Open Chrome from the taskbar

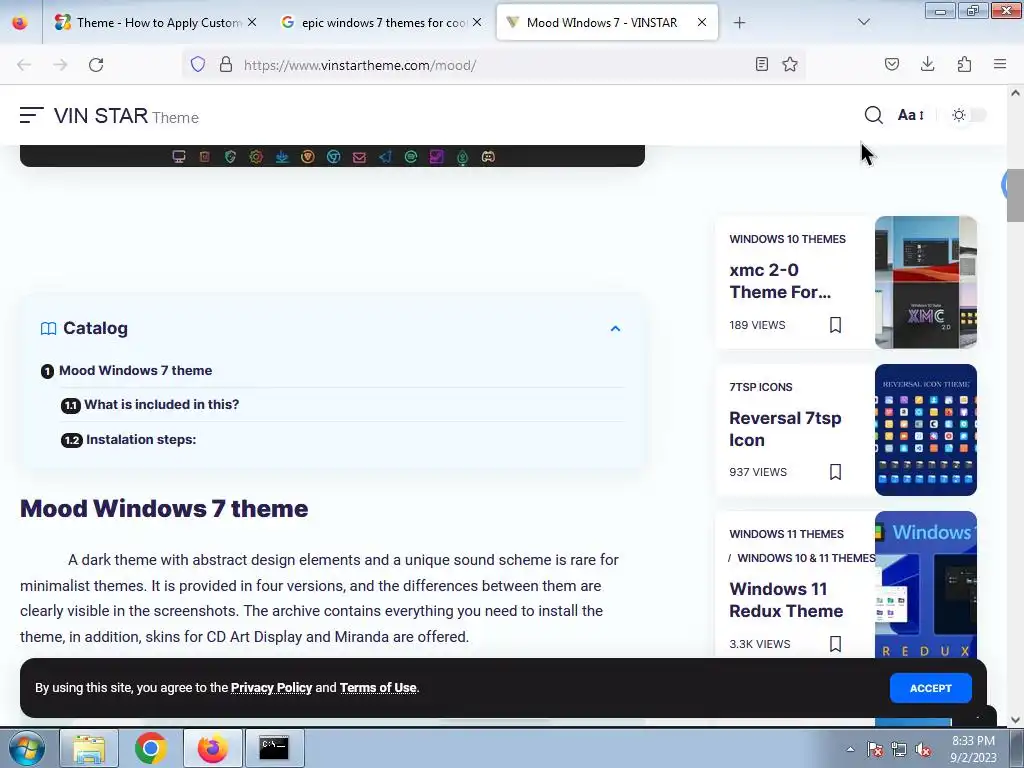150,748
